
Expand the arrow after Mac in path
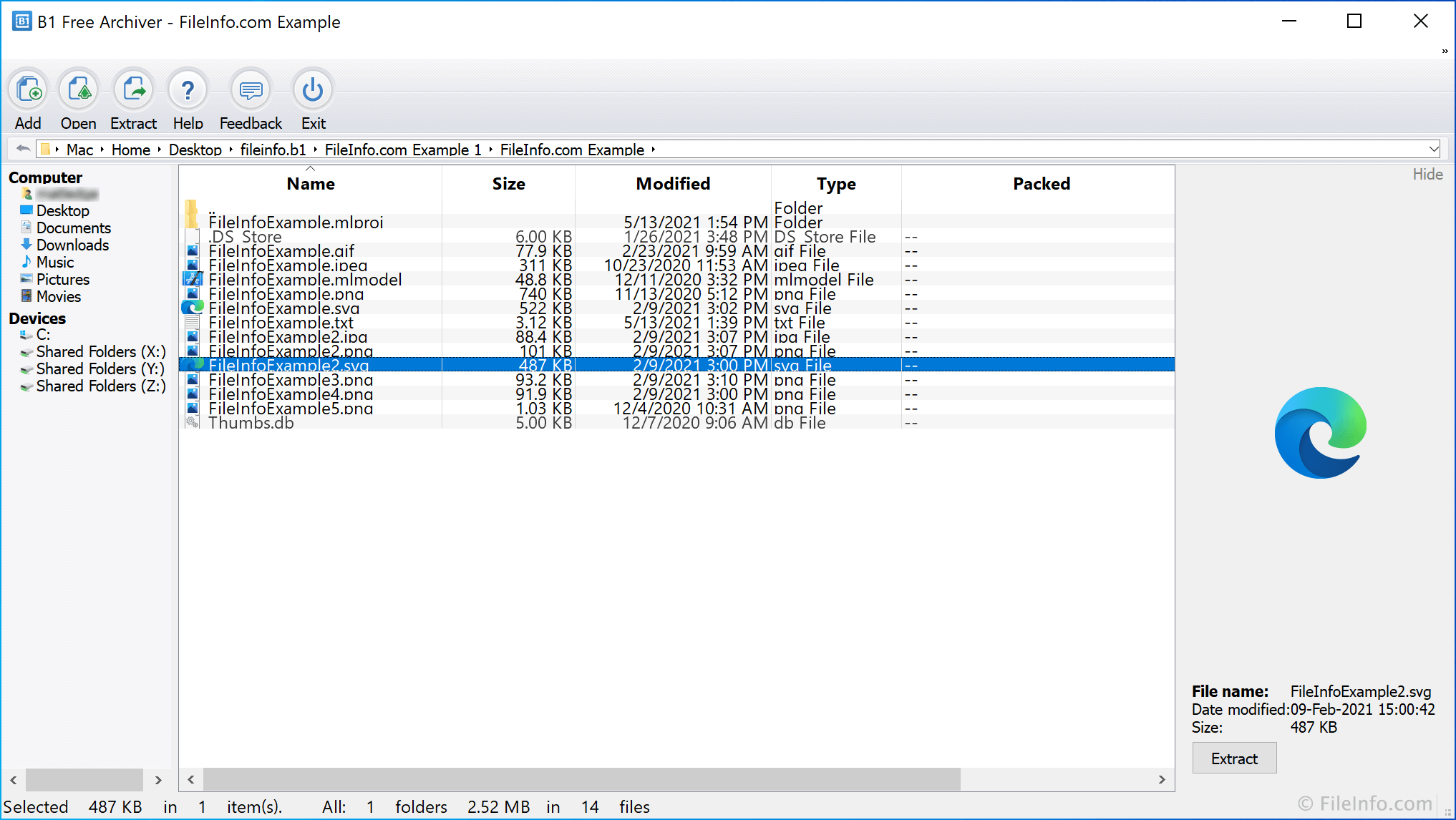click(102, 150)
